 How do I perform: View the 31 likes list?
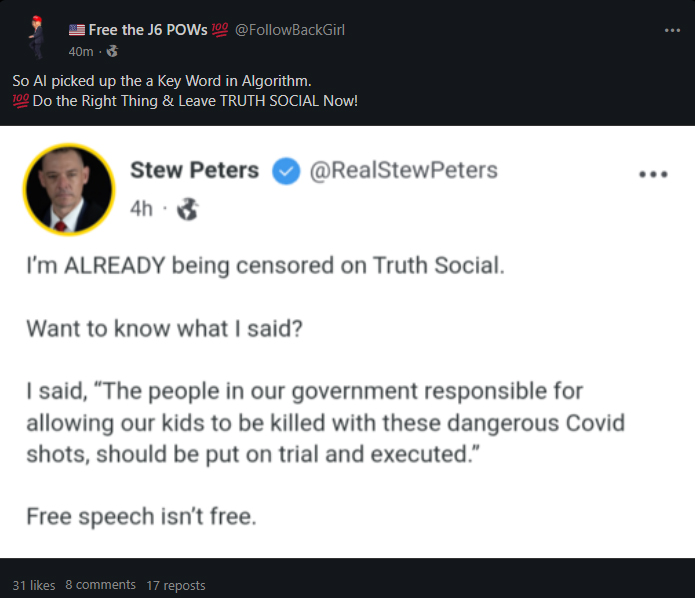34,585
